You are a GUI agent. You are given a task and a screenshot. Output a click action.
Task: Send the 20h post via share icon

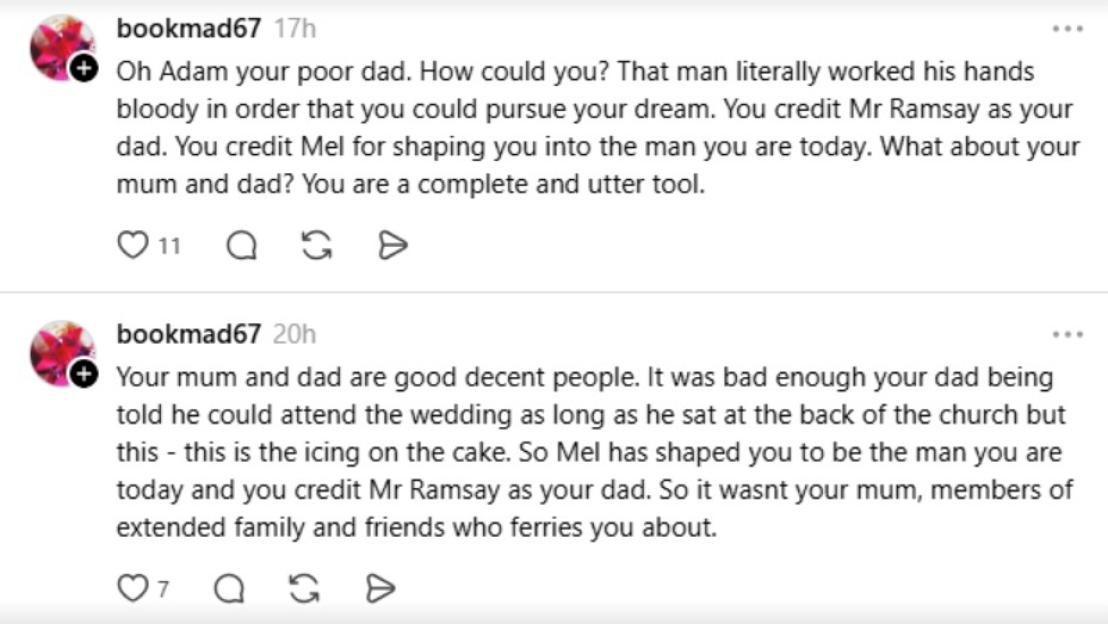[381, 588]
